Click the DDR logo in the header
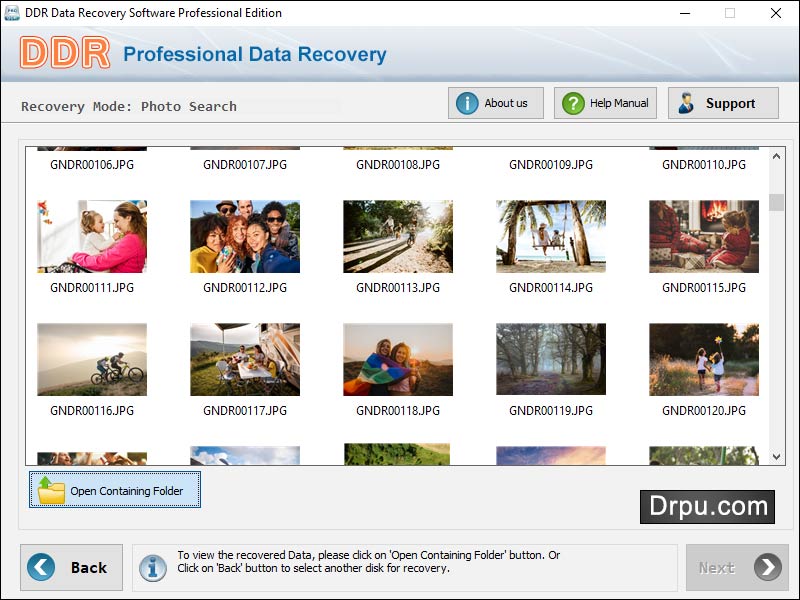 point(65,53)
